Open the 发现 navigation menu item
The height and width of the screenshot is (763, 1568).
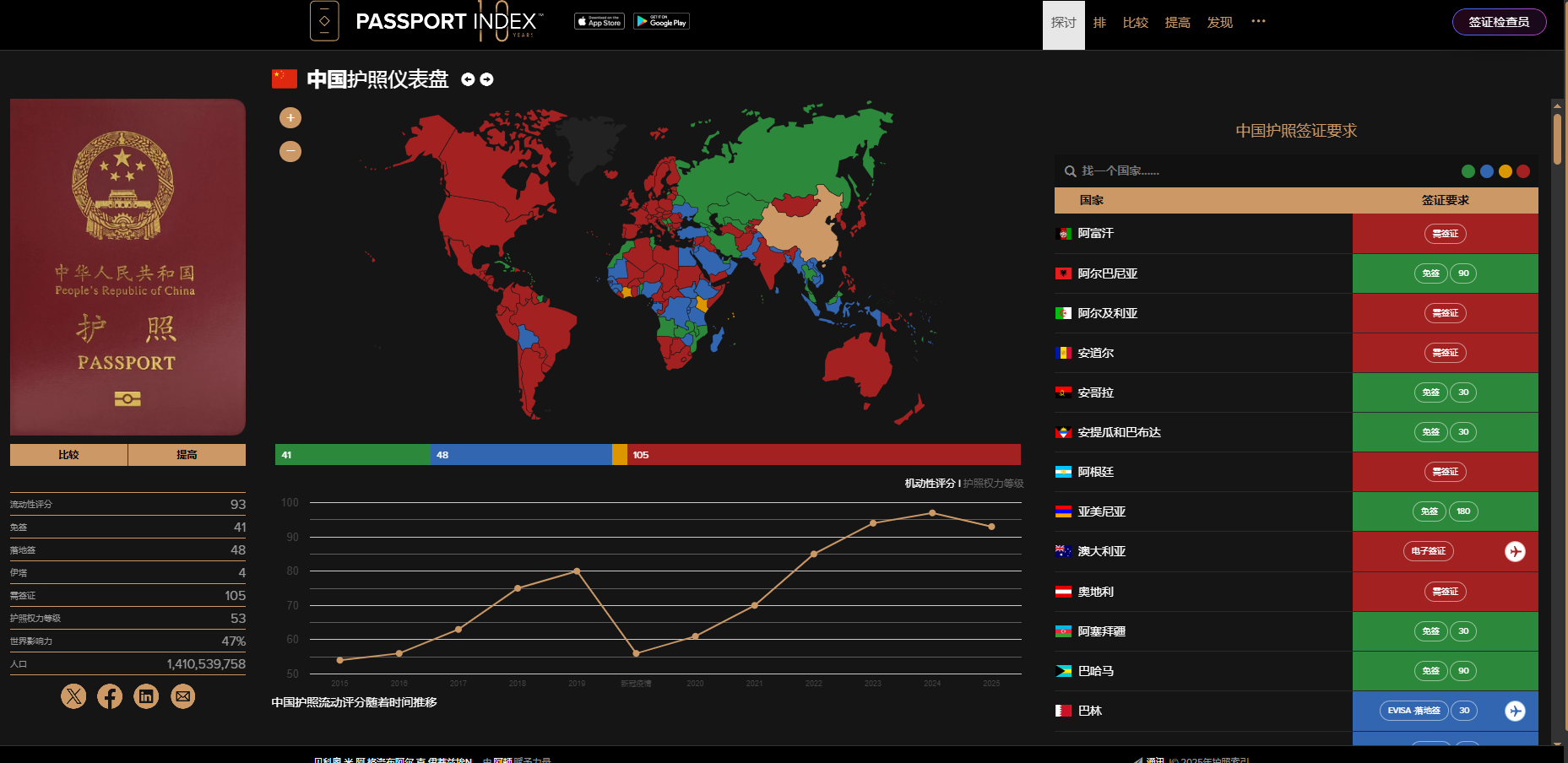1219,23
